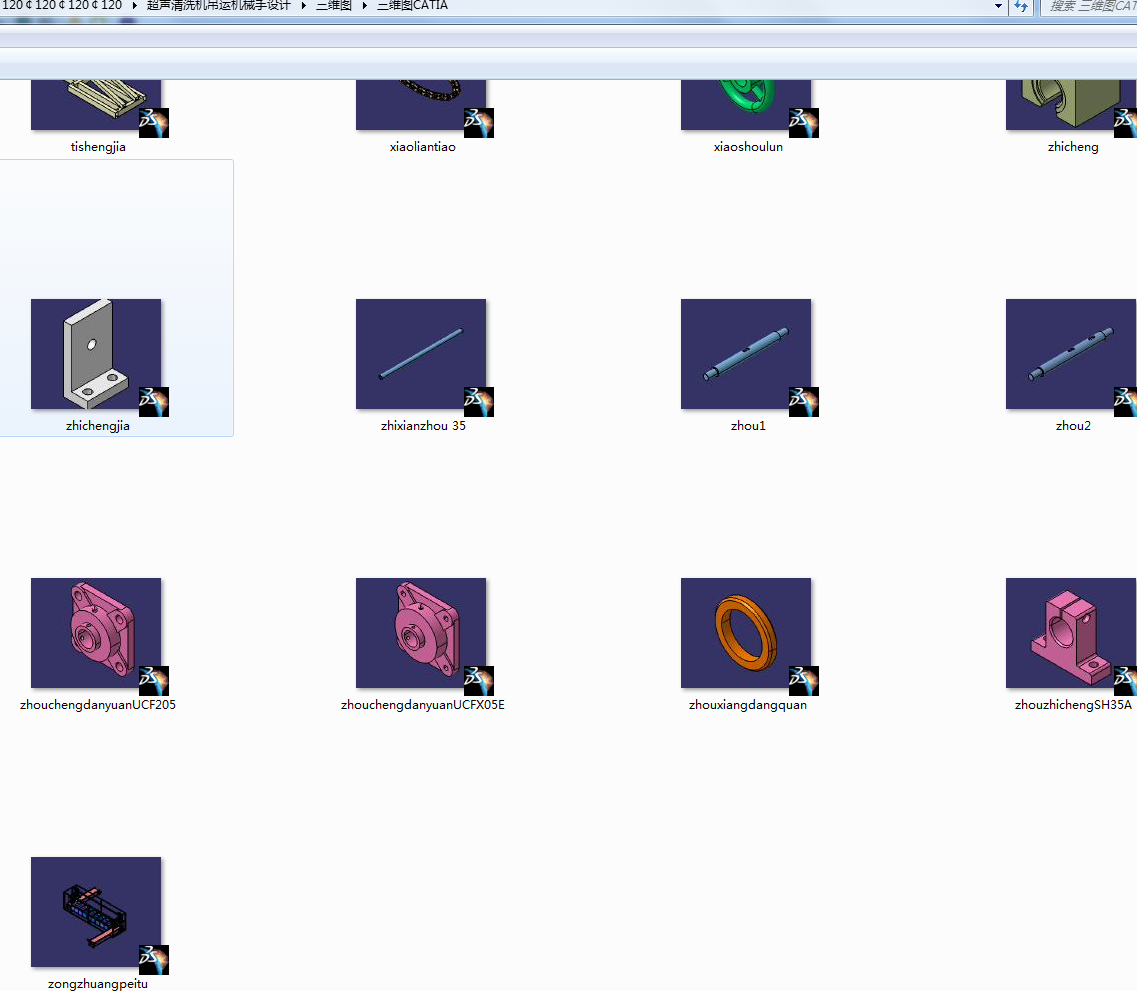Viewport: 1137px width, 991px height.
Task: Click the zhou2 file name label
Action: click(x=1072, y=426)
